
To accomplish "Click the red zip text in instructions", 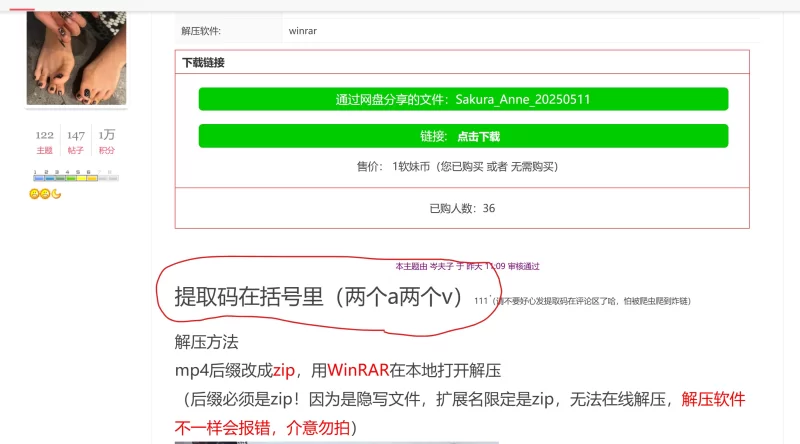I will [284, 369].
